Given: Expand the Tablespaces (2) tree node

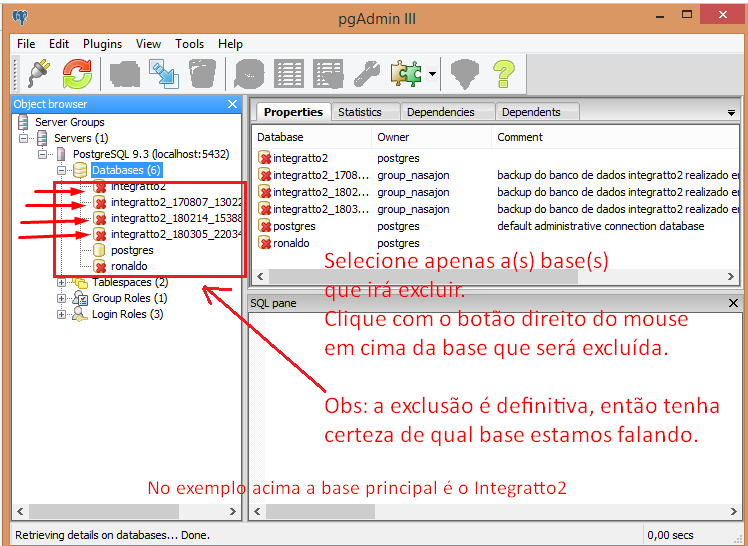Looking at the screenshot, I should (62, 283).
